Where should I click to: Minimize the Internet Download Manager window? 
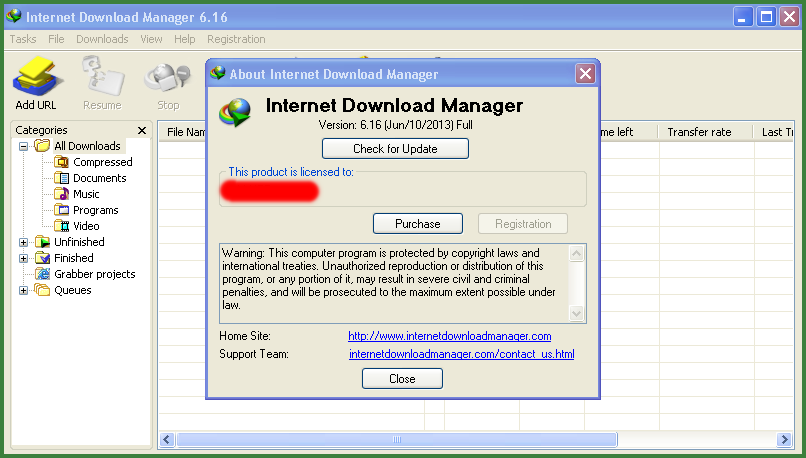(743, 17)
